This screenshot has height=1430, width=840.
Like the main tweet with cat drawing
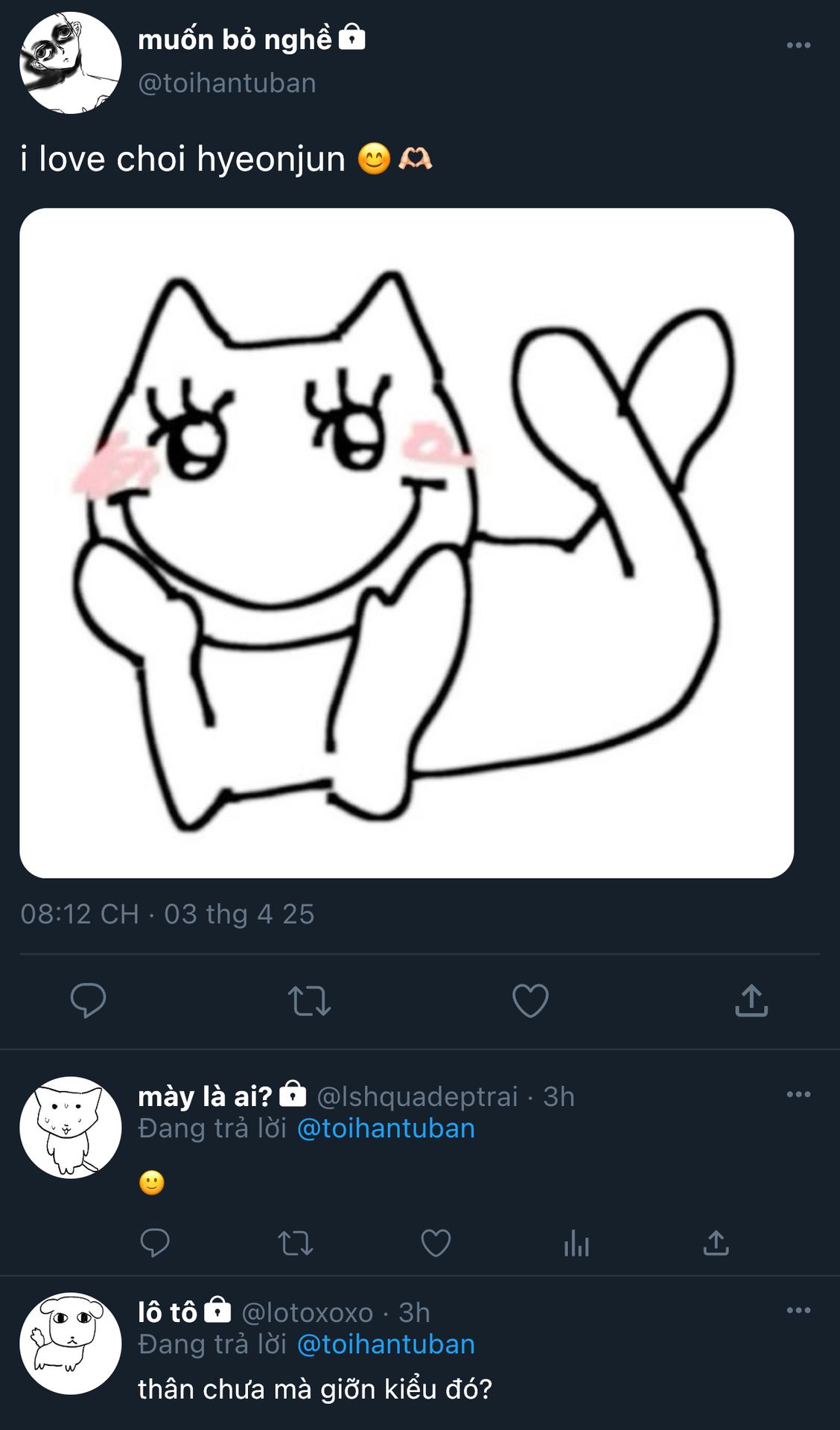(x=530, y=1000)
